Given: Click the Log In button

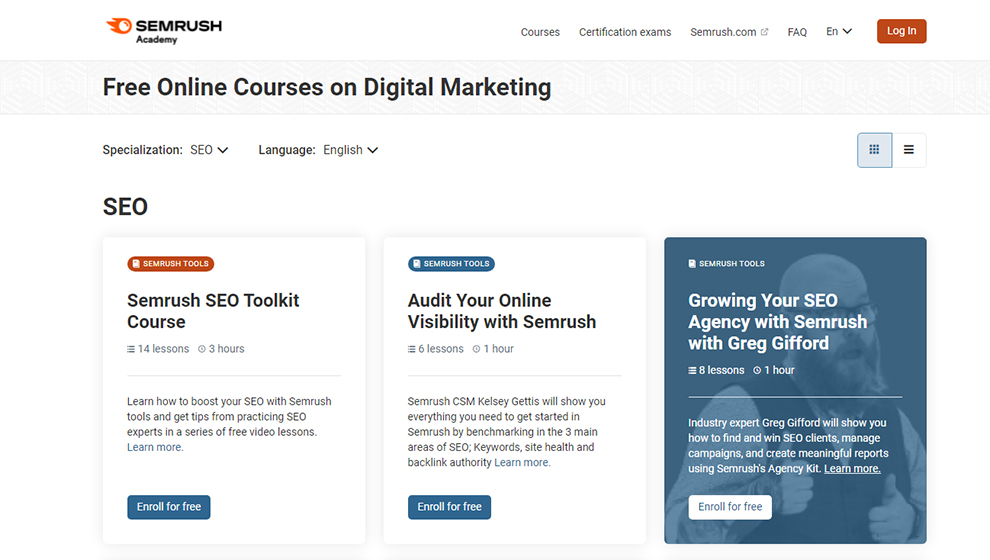Looking at the screenshot, I should point(901,31).
